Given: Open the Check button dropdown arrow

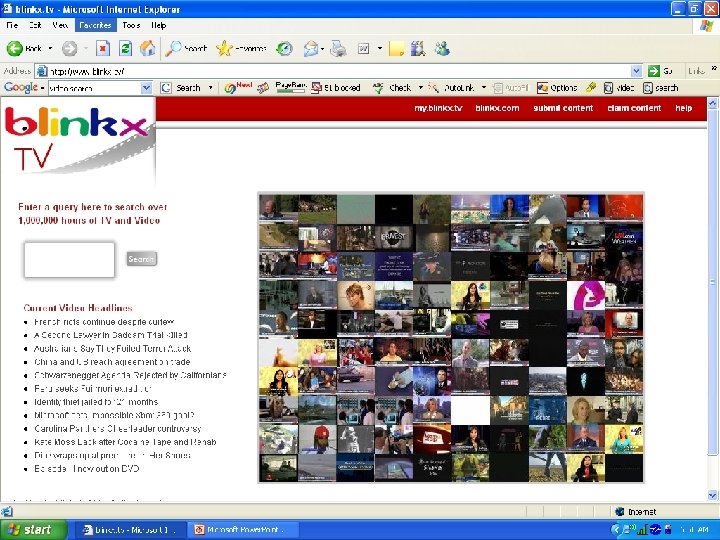Looking at the screenshot, I should click(420, 88).
